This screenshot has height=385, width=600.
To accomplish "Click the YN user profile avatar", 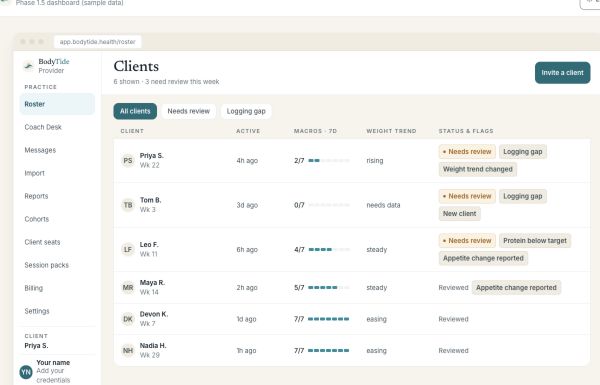I will pos(26,372).
